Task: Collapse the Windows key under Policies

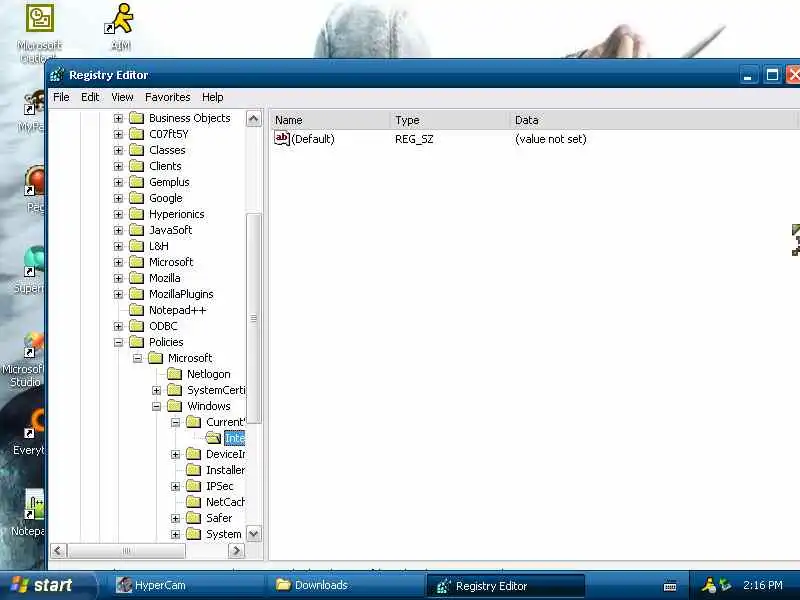Action: pos(157,407)
